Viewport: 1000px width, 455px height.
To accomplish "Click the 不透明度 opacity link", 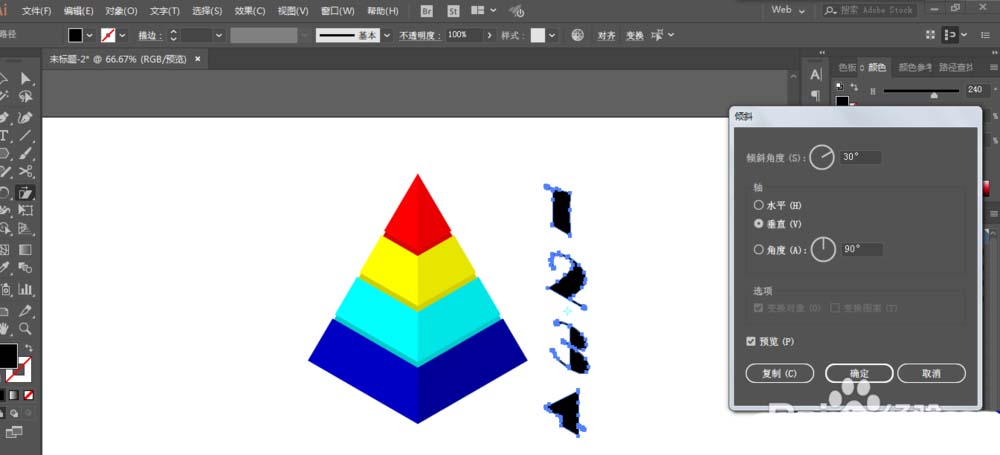I will [x=420, y=36].
